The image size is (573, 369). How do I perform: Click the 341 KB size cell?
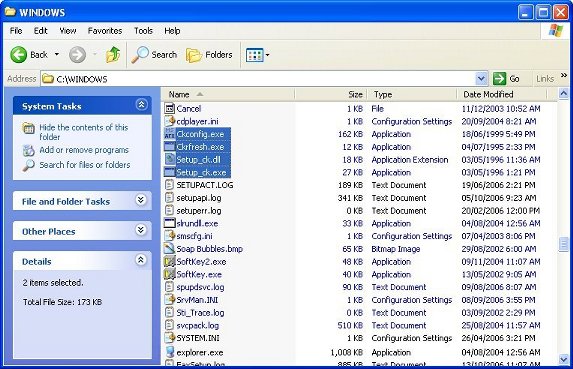click(x=350, y=198)
